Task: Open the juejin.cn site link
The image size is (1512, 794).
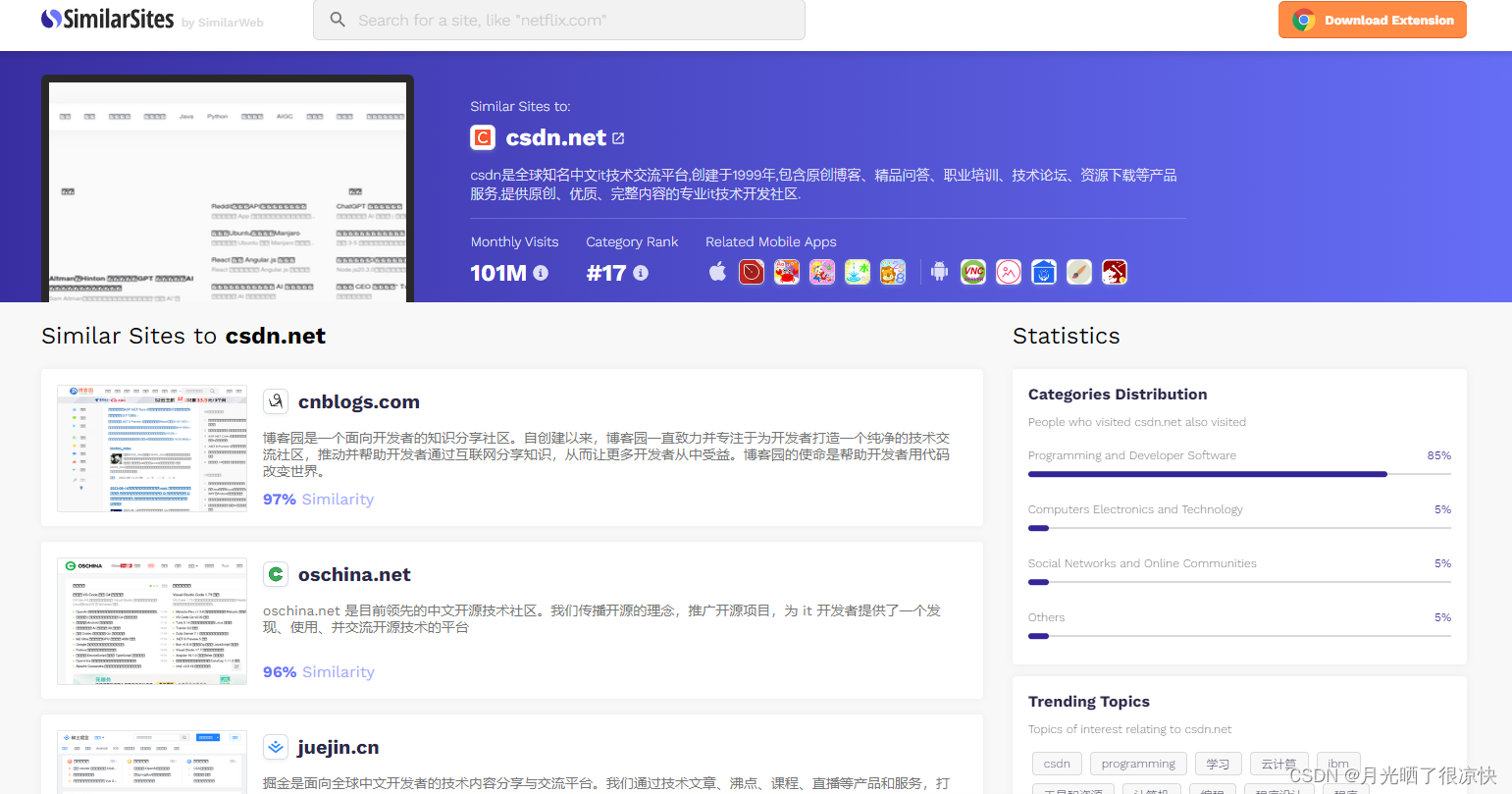Action: click(339, 747)
